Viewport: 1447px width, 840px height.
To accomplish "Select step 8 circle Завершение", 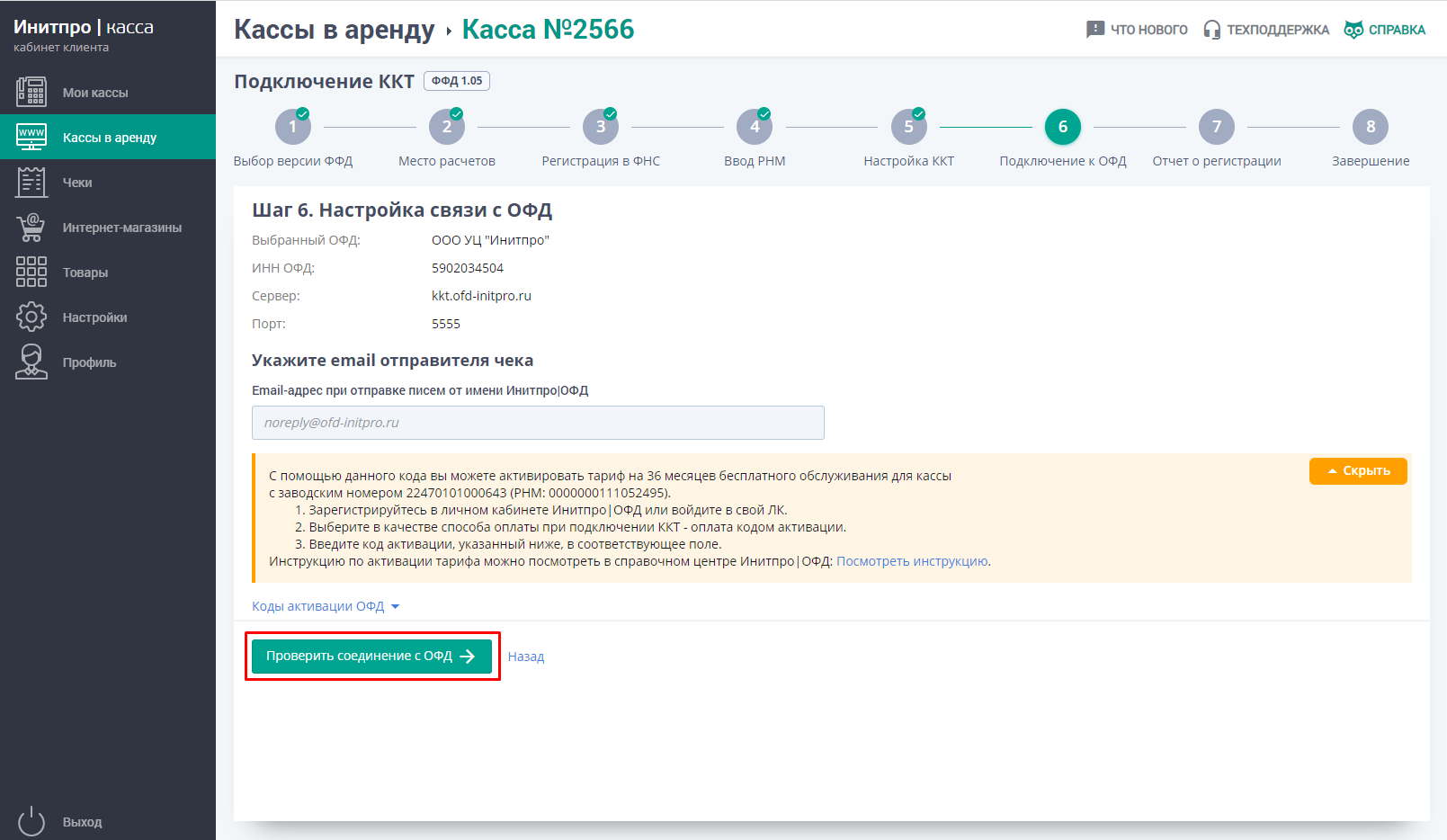I will pos(1371,127).
